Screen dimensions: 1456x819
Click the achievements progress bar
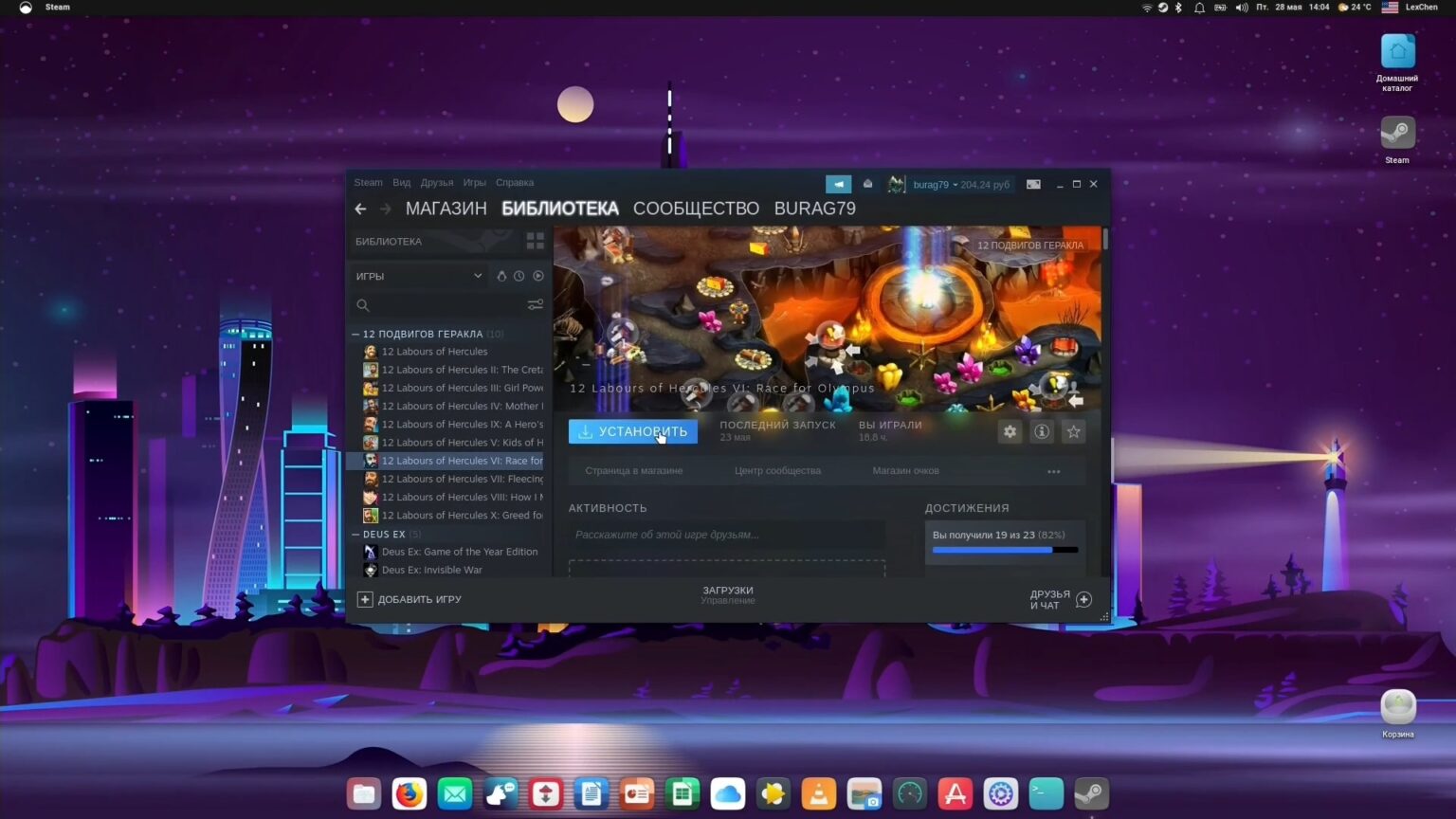point(1005,550)
